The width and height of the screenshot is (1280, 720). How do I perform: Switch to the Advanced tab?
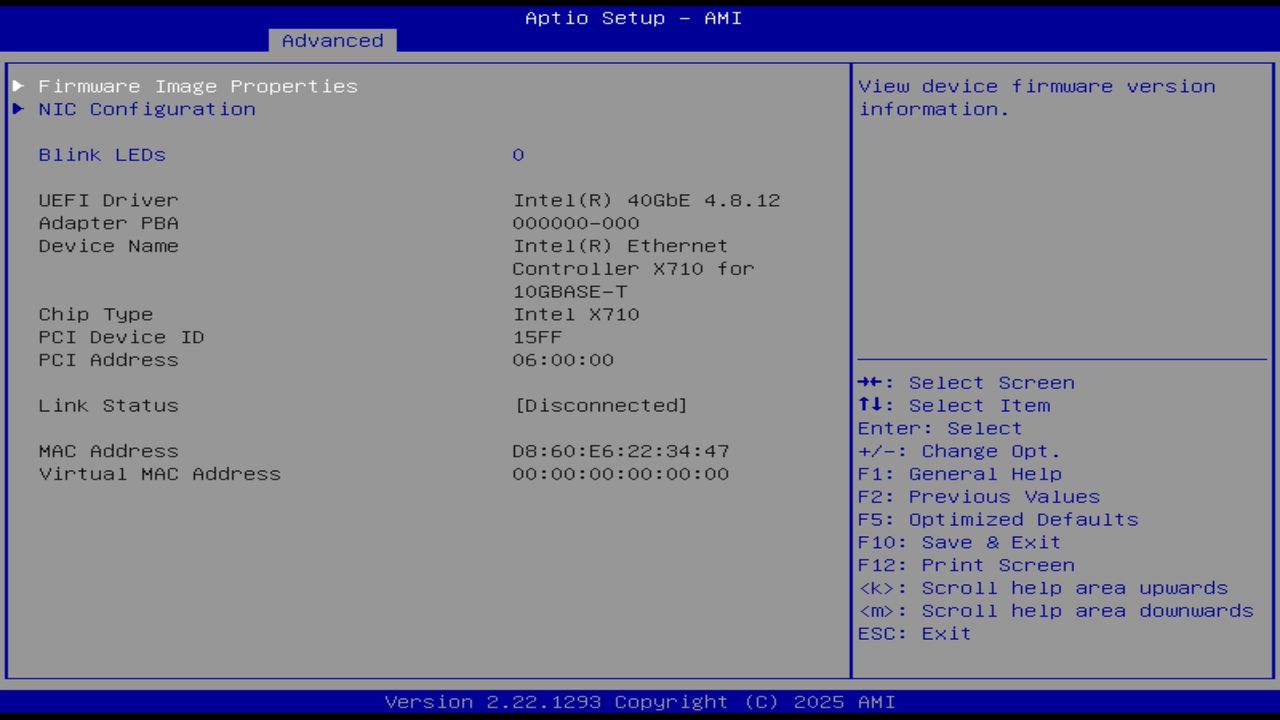click(x=331, y=40)
